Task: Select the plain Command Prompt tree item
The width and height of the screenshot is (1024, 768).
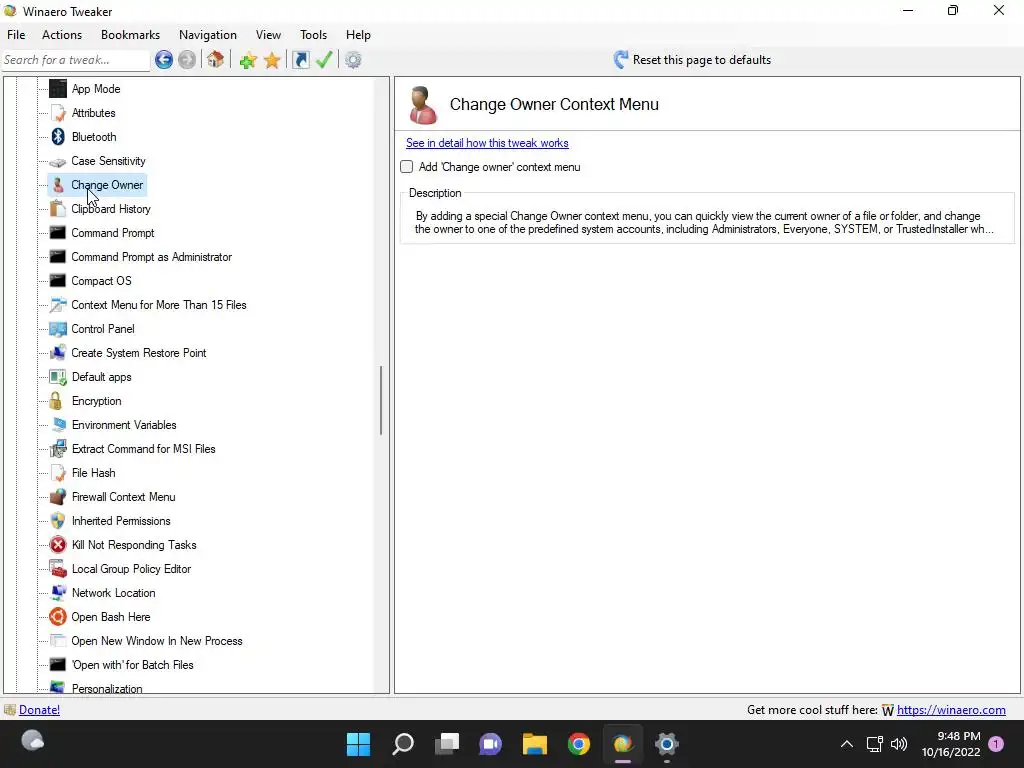Action: coord(113,233)
